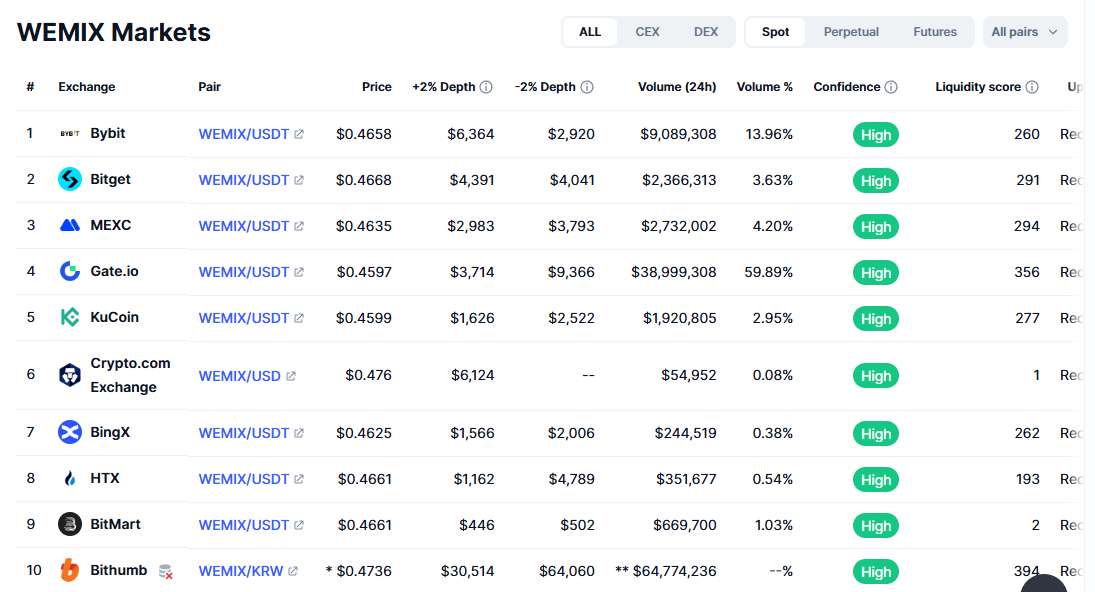
Task: Click external link icon beside WEMIX/USD
Action: pos(291,376)
